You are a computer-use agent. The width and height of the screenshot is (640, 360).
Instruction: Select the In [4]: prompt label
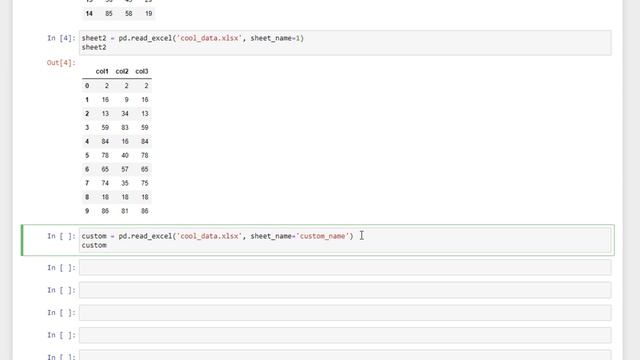click(61, 38)
